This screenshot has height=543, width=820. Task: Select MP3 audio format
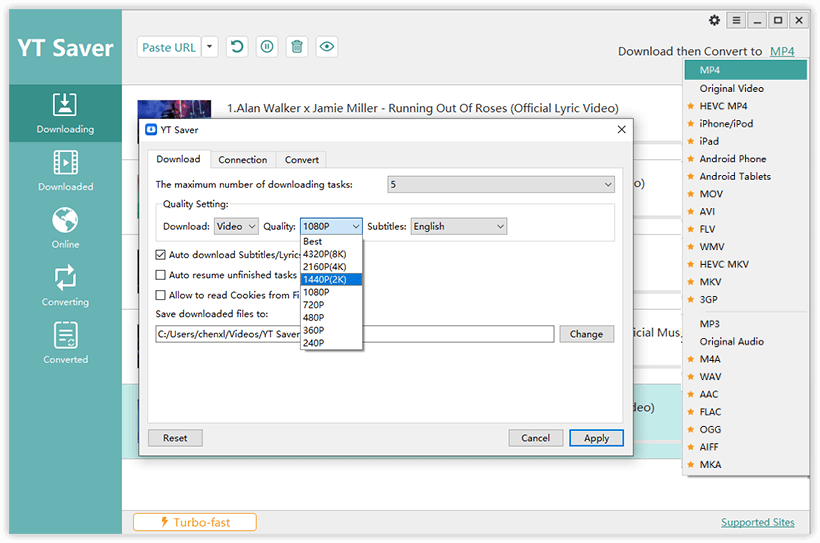pos(746,324)
